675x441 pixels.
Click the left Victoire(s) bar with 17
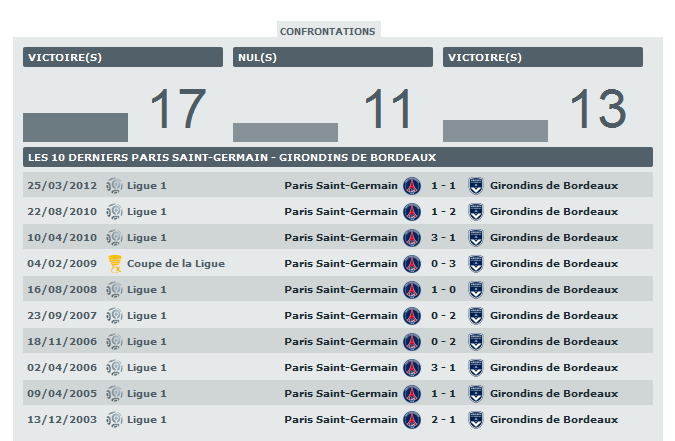[75, 127]
